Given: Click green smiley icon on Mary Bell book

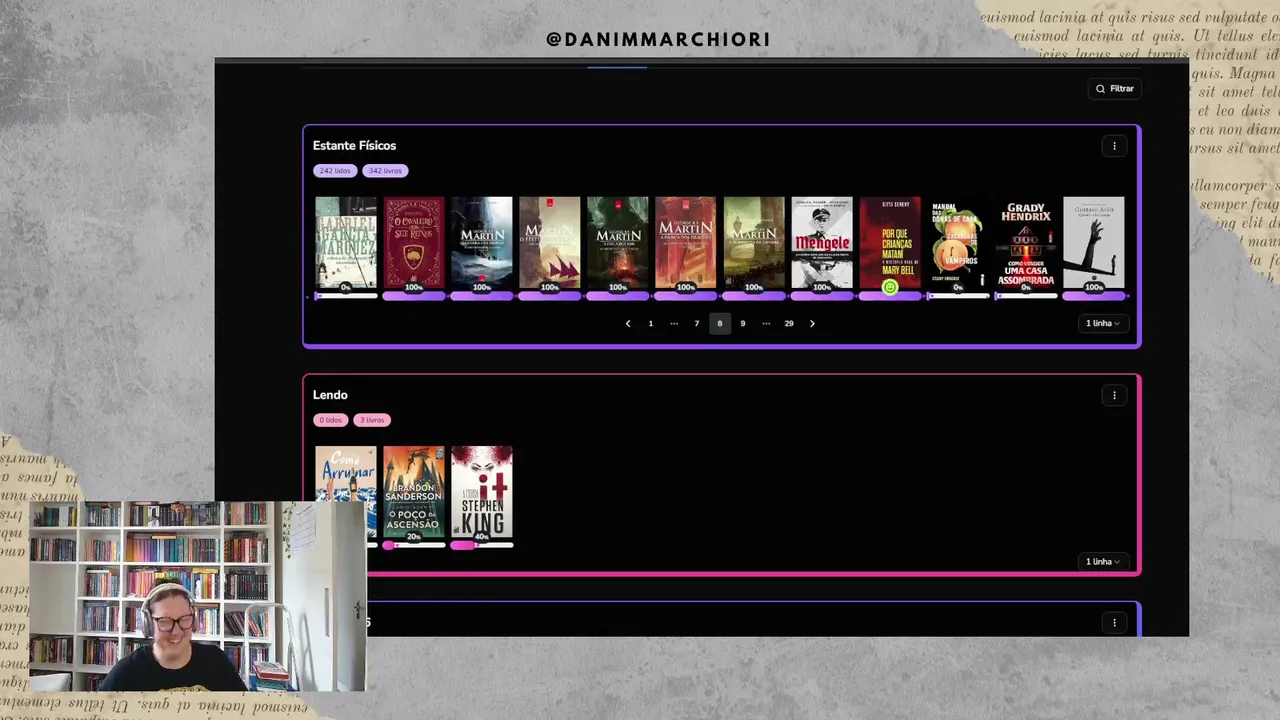Looking at the screenshot, I should click(890, 288).
